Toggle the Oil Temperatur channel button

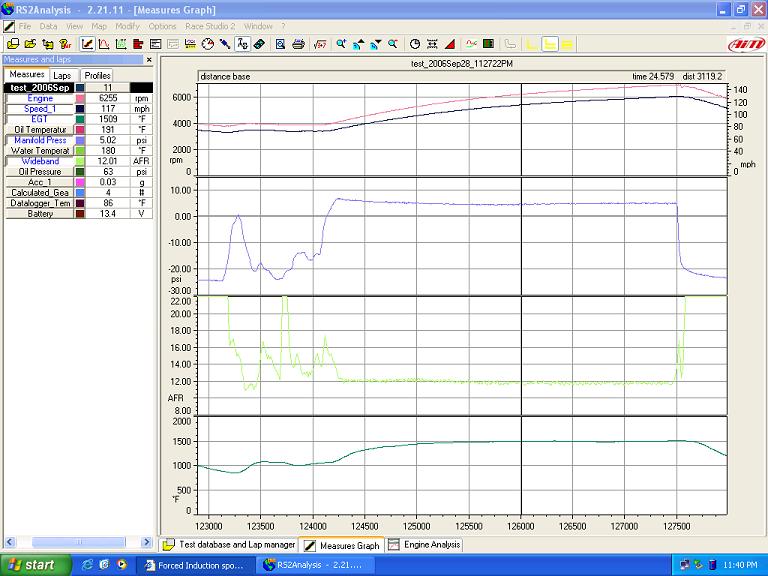point(40,130)
